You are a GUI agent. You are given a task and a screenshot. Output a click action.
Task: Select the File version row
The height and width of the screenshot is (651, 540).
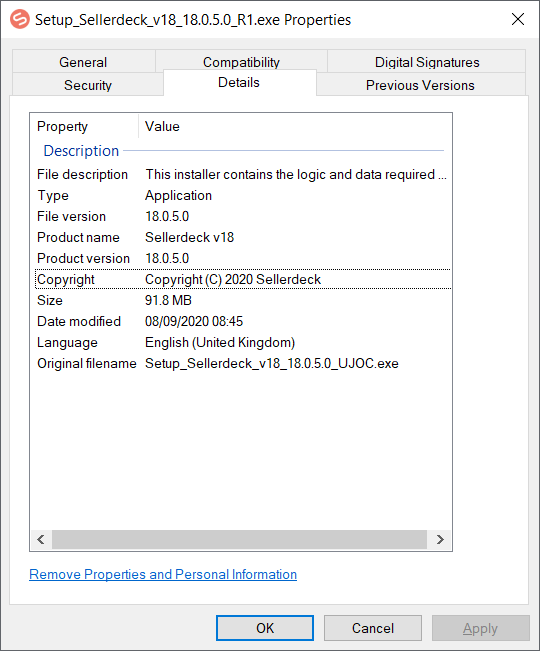point(242,216)
